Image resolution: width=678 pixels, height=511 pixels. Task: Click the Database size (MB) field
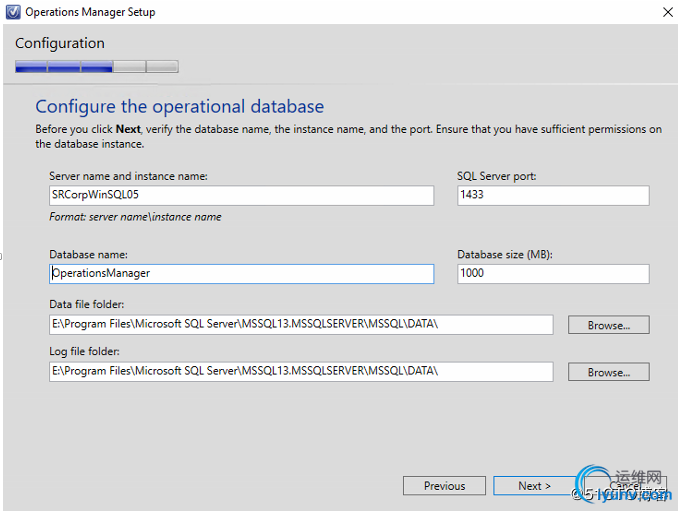[x=553, y=274]
